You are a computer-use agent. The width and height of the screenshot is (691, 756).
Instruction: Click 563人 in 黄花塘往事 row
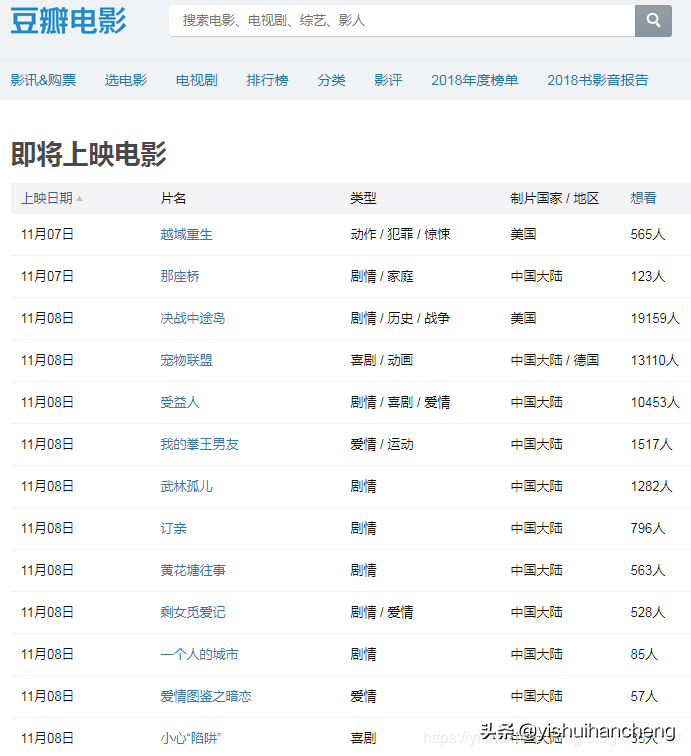coord(648,570)
